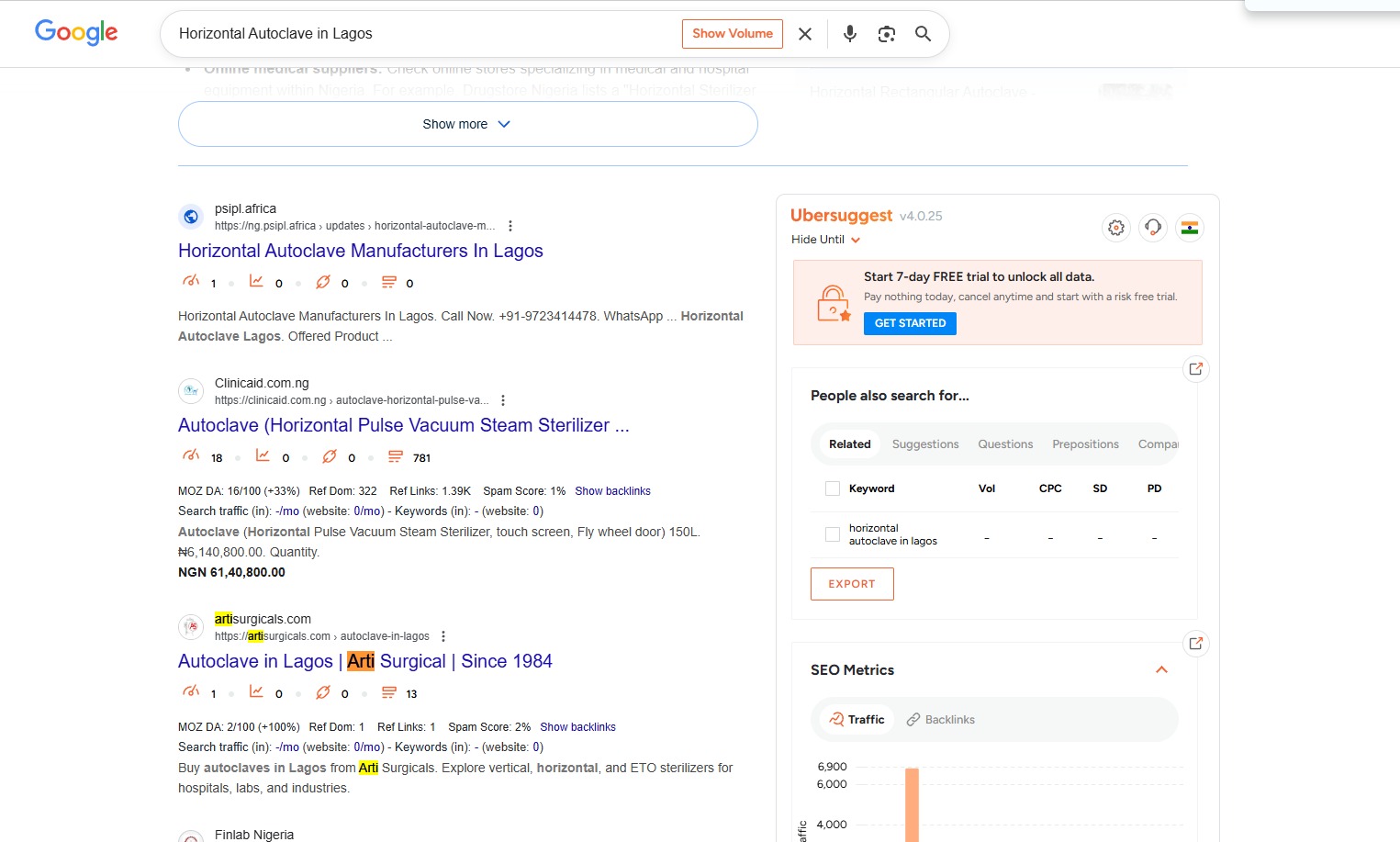Click the Clinicaid.com.ng site favicon
The height and width of the screenshot is (842, 1400).
pos(191,391)
